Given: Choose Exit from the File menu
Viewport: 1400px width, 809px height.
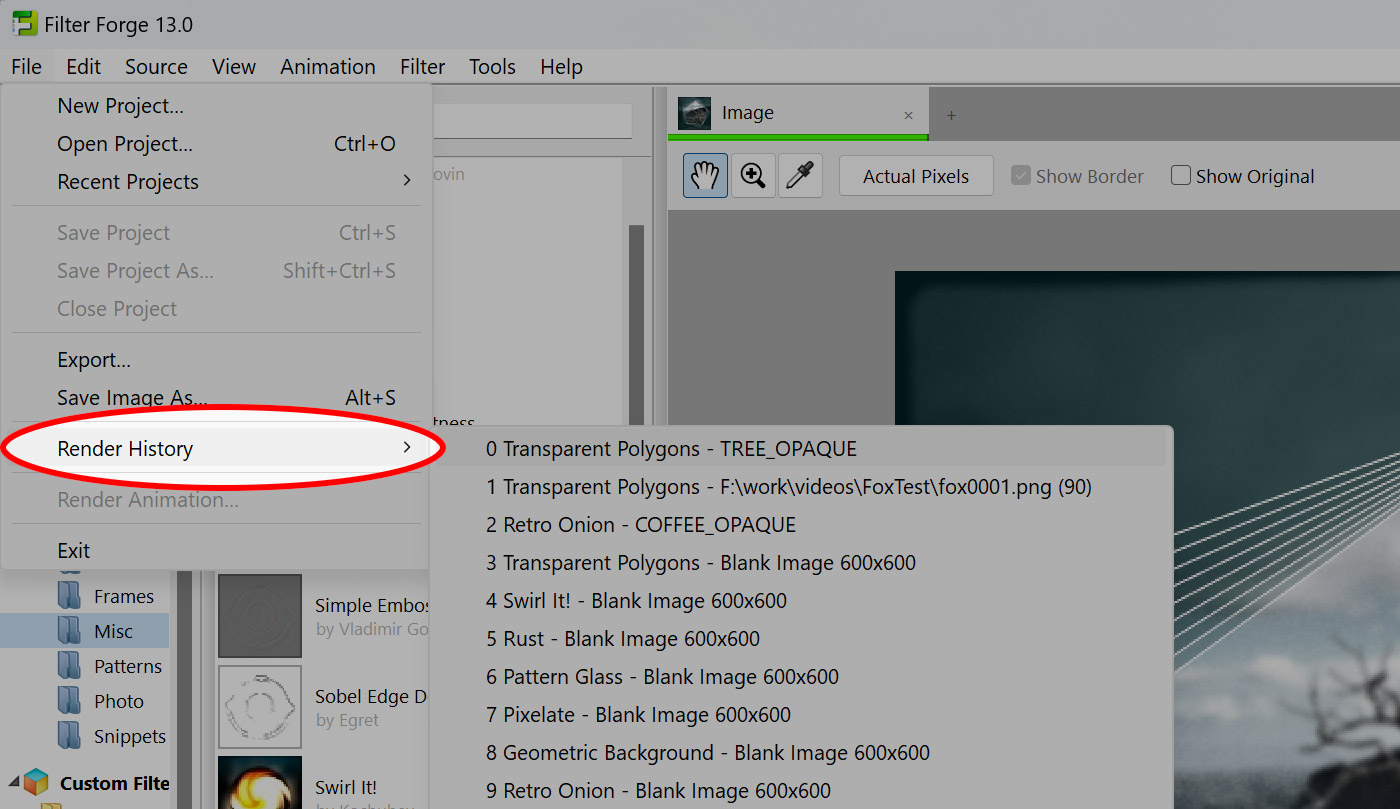Looking at the screenshot, I should (x=216, y=551).
